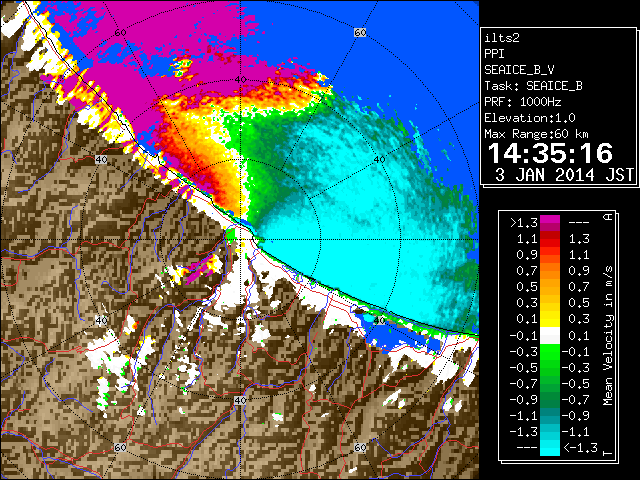Click the 'Max Range:60 km' line
The height and width of the screenshot is (480, 640).
[x=537, y=134]
